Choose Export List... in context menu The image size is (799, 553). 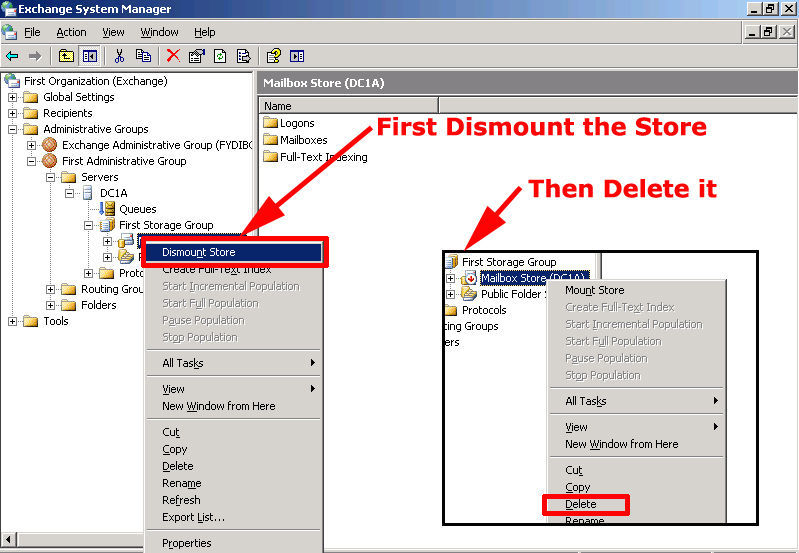point(234,517)
